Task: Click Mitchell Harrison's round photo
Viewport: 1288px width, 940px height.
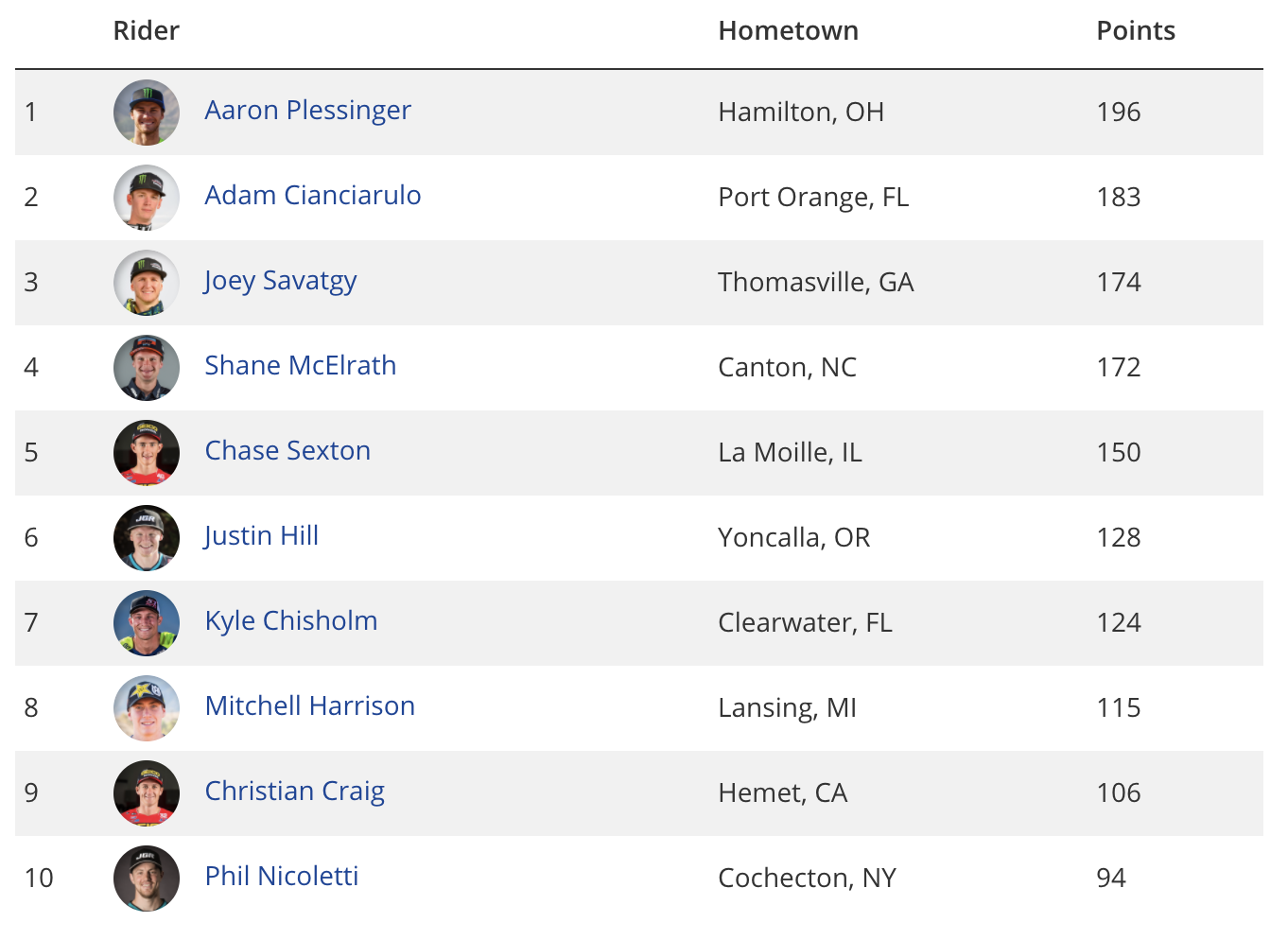Action: (147, 708)
